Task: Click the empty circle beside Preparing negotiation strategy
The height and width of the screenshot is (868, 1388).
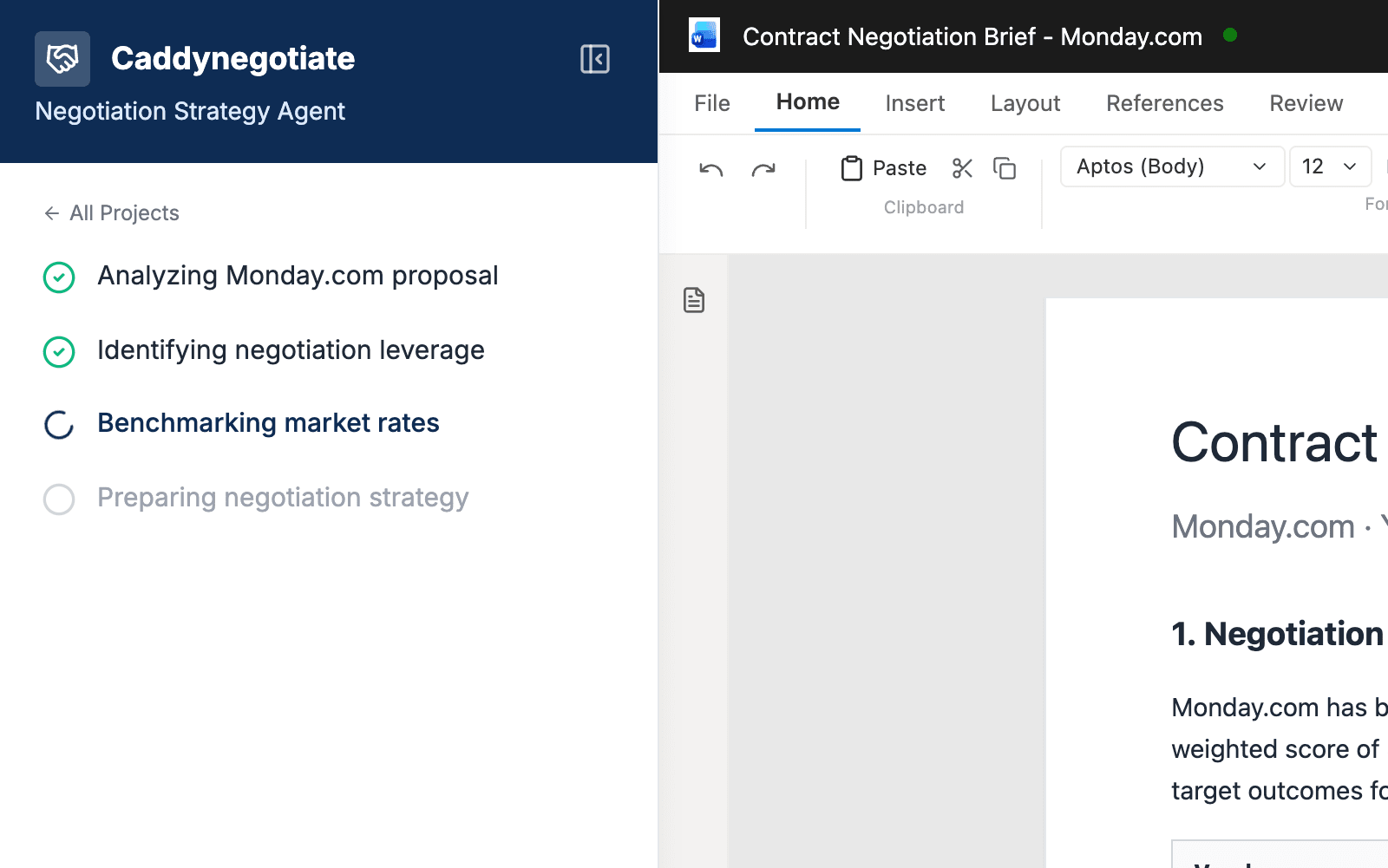Action: coord(59,499)
